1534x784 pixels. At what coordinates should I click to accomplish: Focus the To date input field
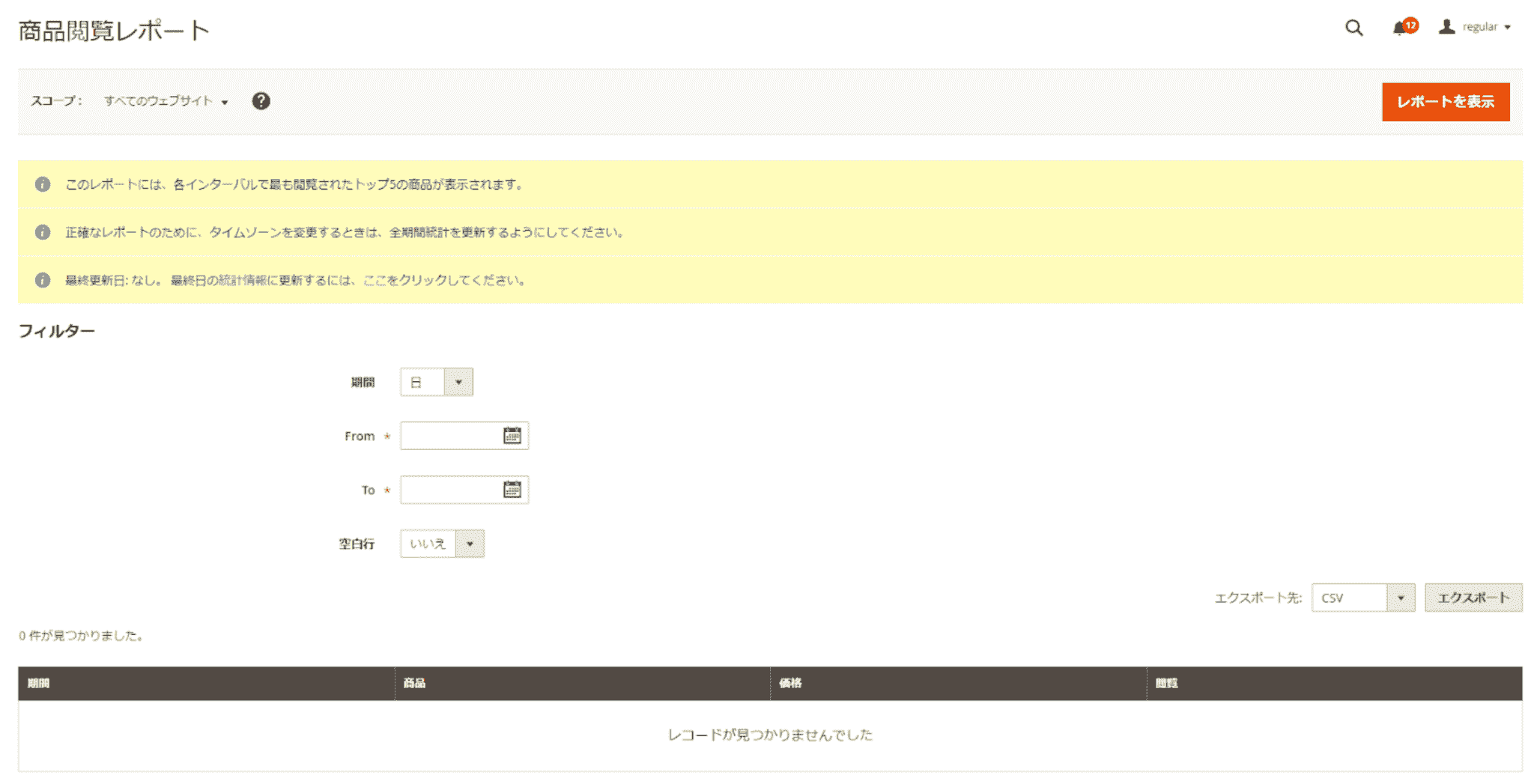coord(449,490)
